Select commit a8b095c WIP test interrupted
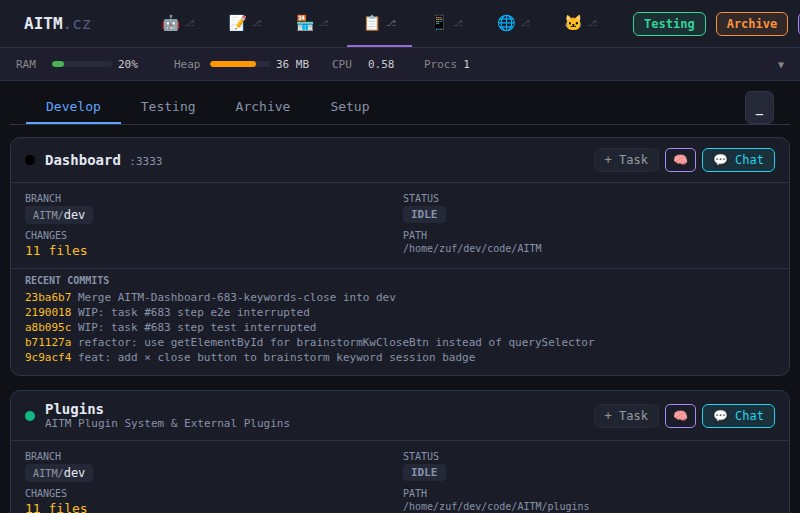Viewport: 800px width, 513px height. click(x=170, y=327)
